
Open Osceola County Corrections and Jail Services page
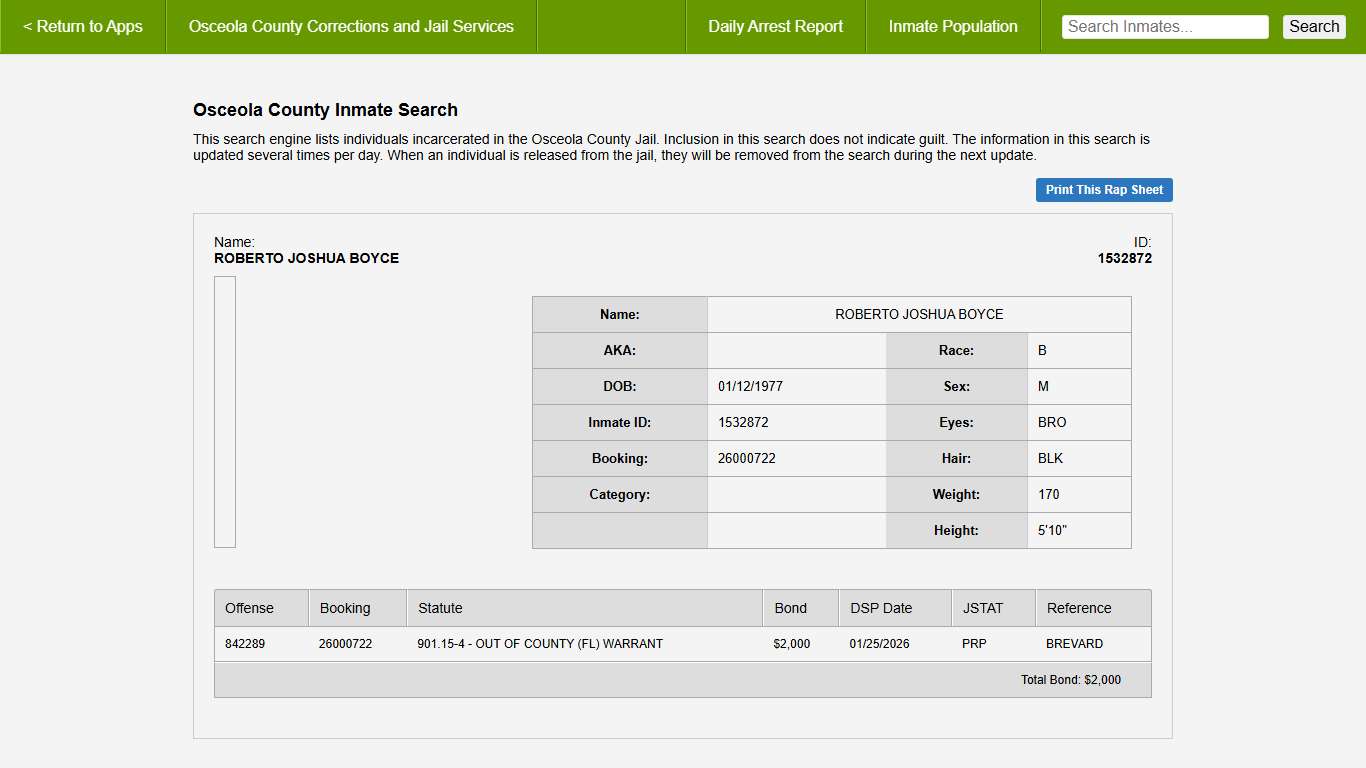[x=351, y=27]
